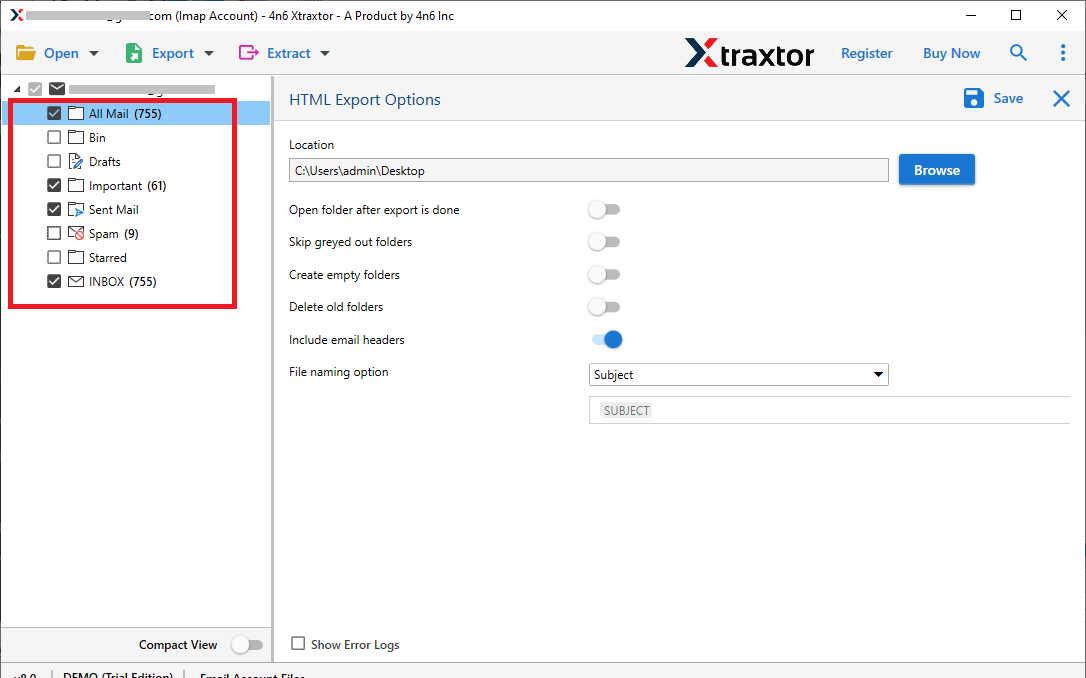Open the three-dot overflow menu
This screenshot has height=678, width=1086.
(1063, 52)
